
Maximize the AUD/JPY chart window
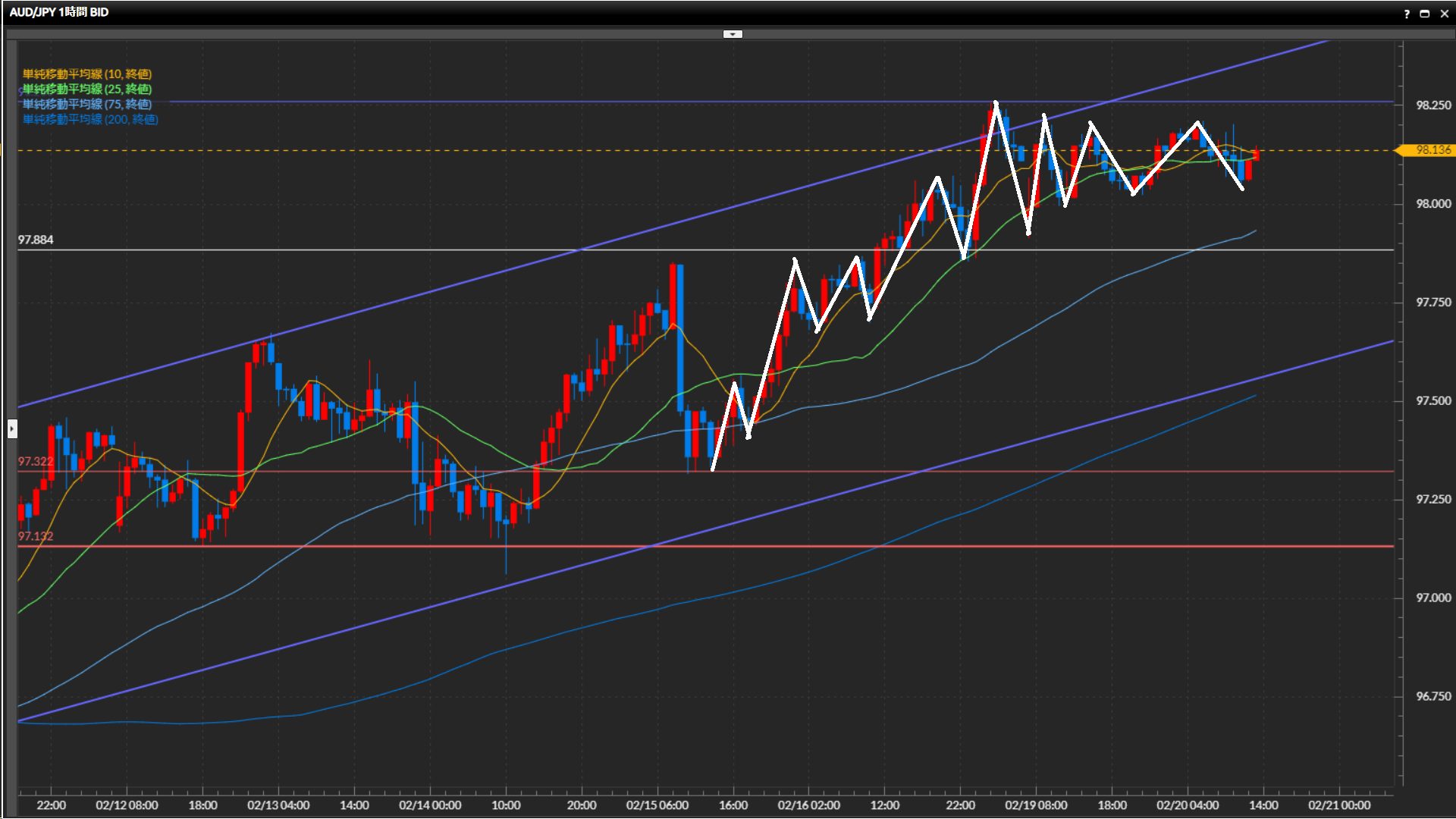pyautogui.click(x=1424, y=14)
